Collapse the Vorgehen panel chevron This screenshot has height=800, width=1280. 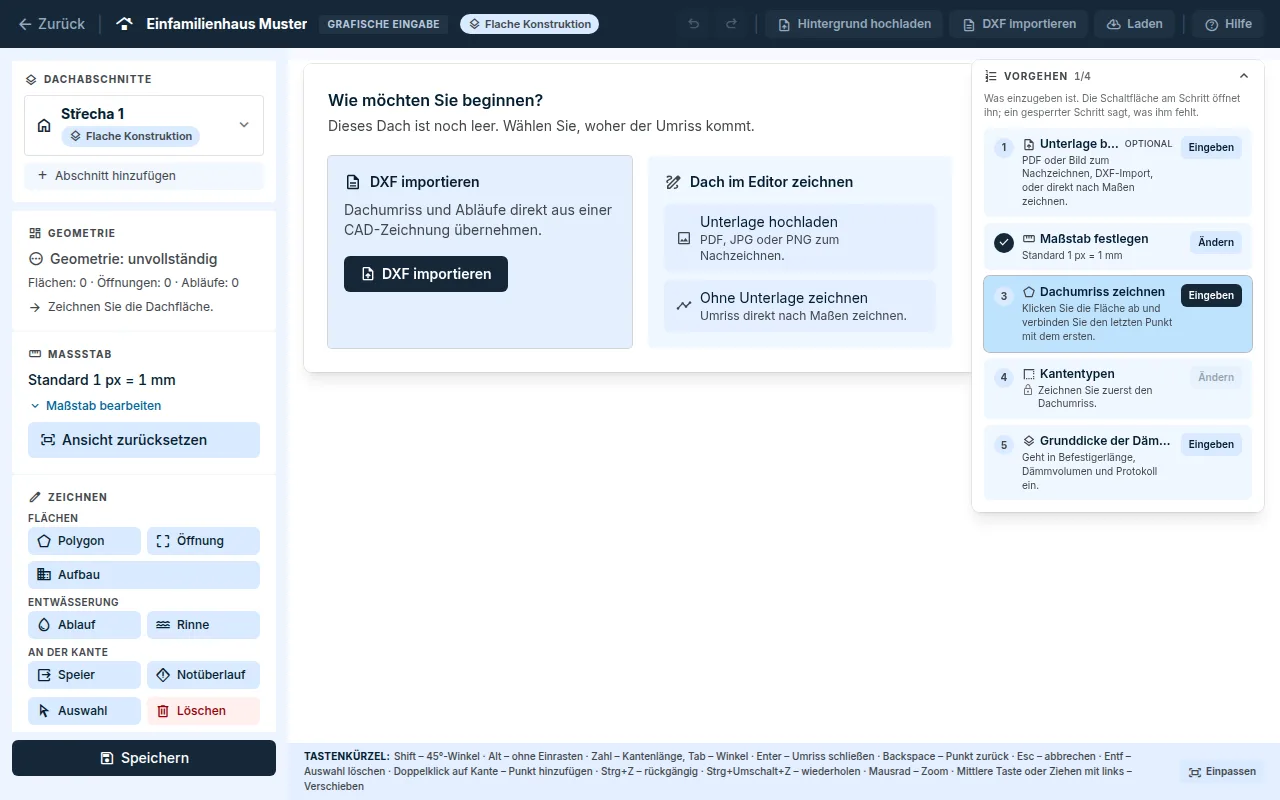pyautogui.click(x=1244, y=76)
